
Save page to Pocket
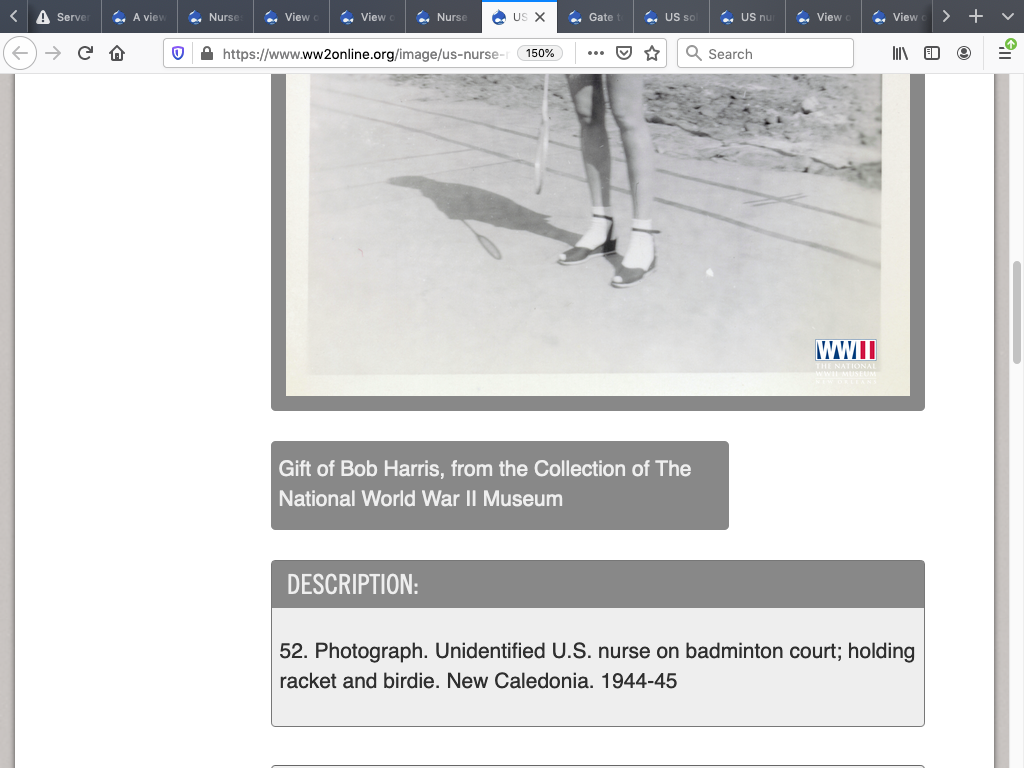pos(624,53)
